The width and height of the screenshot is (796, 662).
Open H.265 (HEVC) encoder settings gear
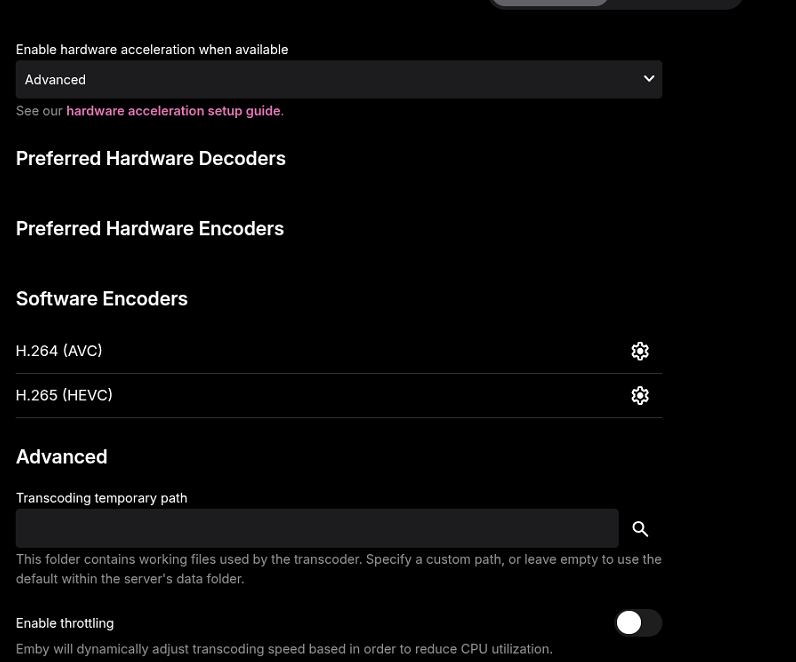point(640,396)
